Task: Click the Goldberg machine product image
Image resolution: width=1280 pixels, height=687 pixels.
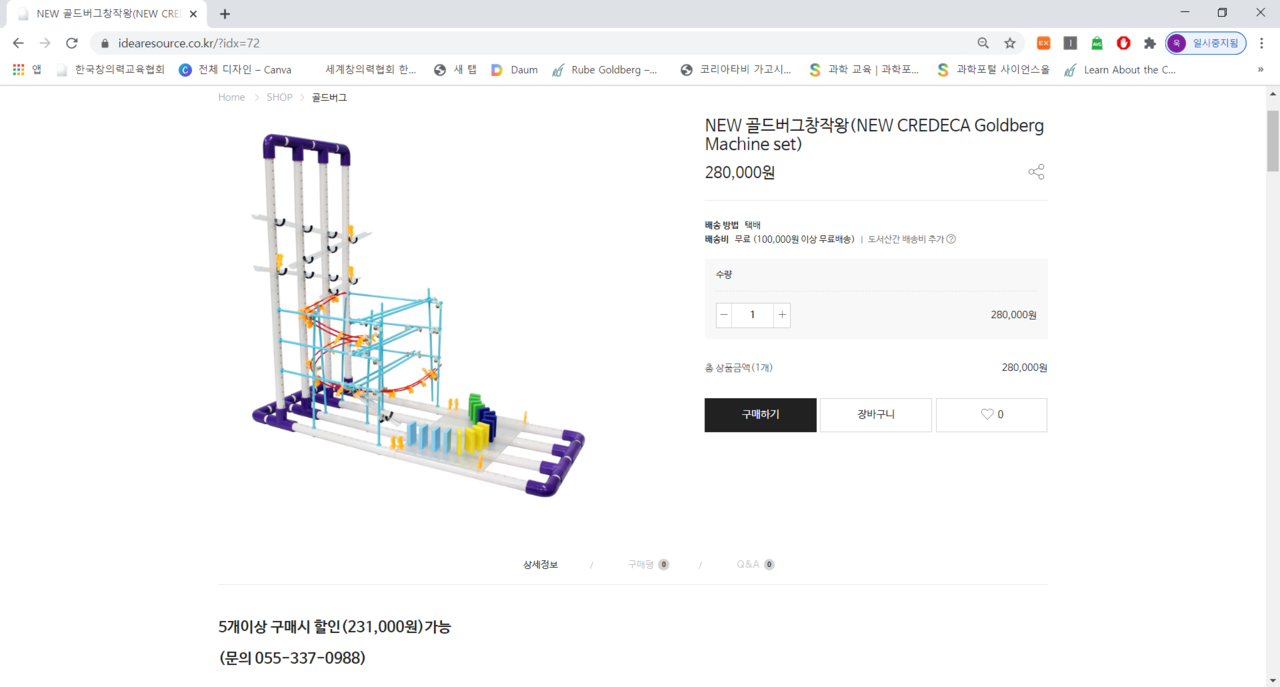Action: pyautogui.click(x=418, y=316)
